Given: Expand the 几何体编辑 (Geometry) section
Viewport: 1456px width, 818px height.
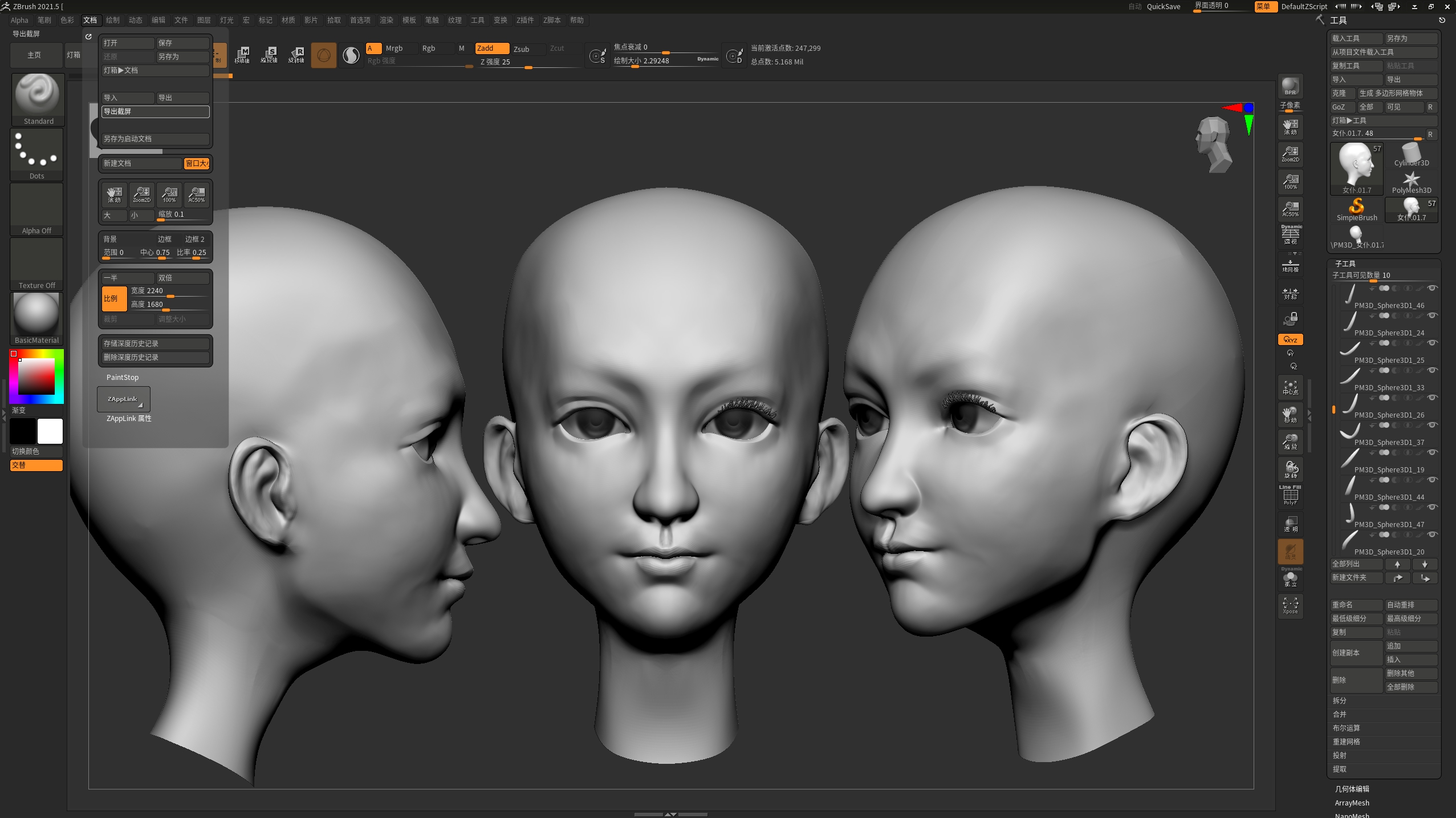Looking at the screenshot, I should tap(1352, 789).
